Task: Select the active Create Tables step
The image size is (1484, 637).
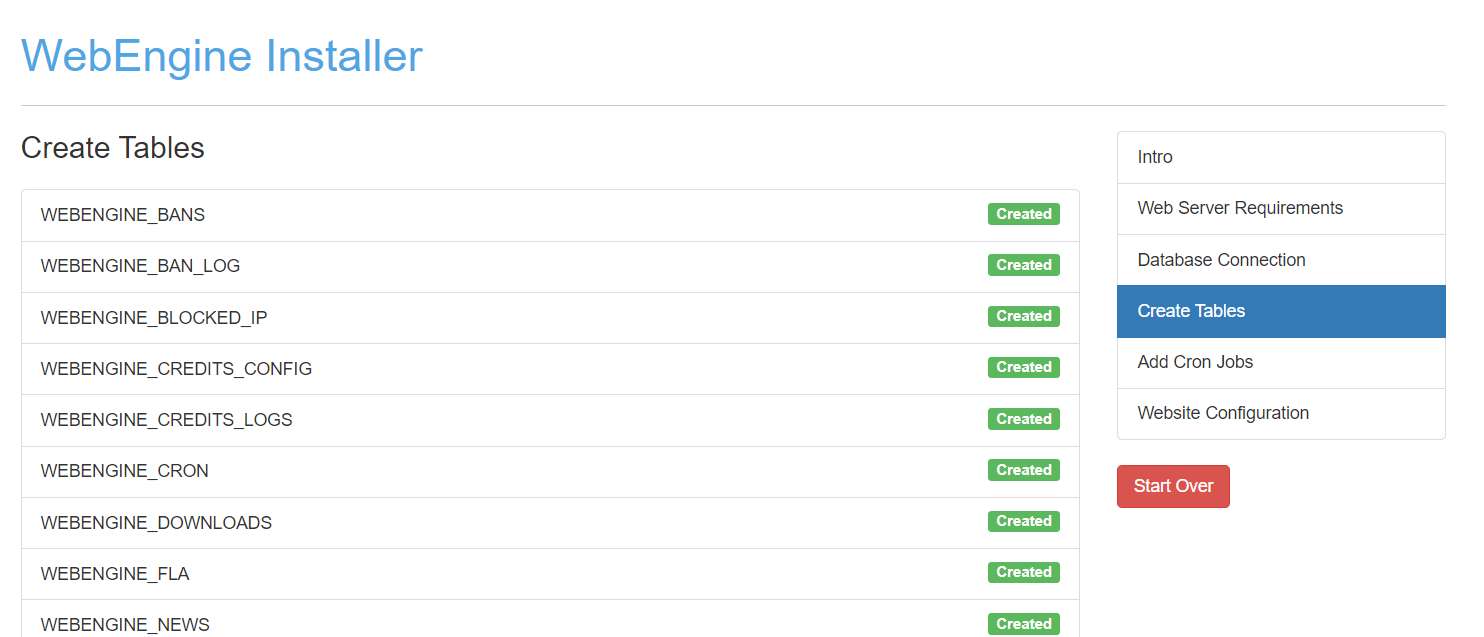Action: point(1191,311)
